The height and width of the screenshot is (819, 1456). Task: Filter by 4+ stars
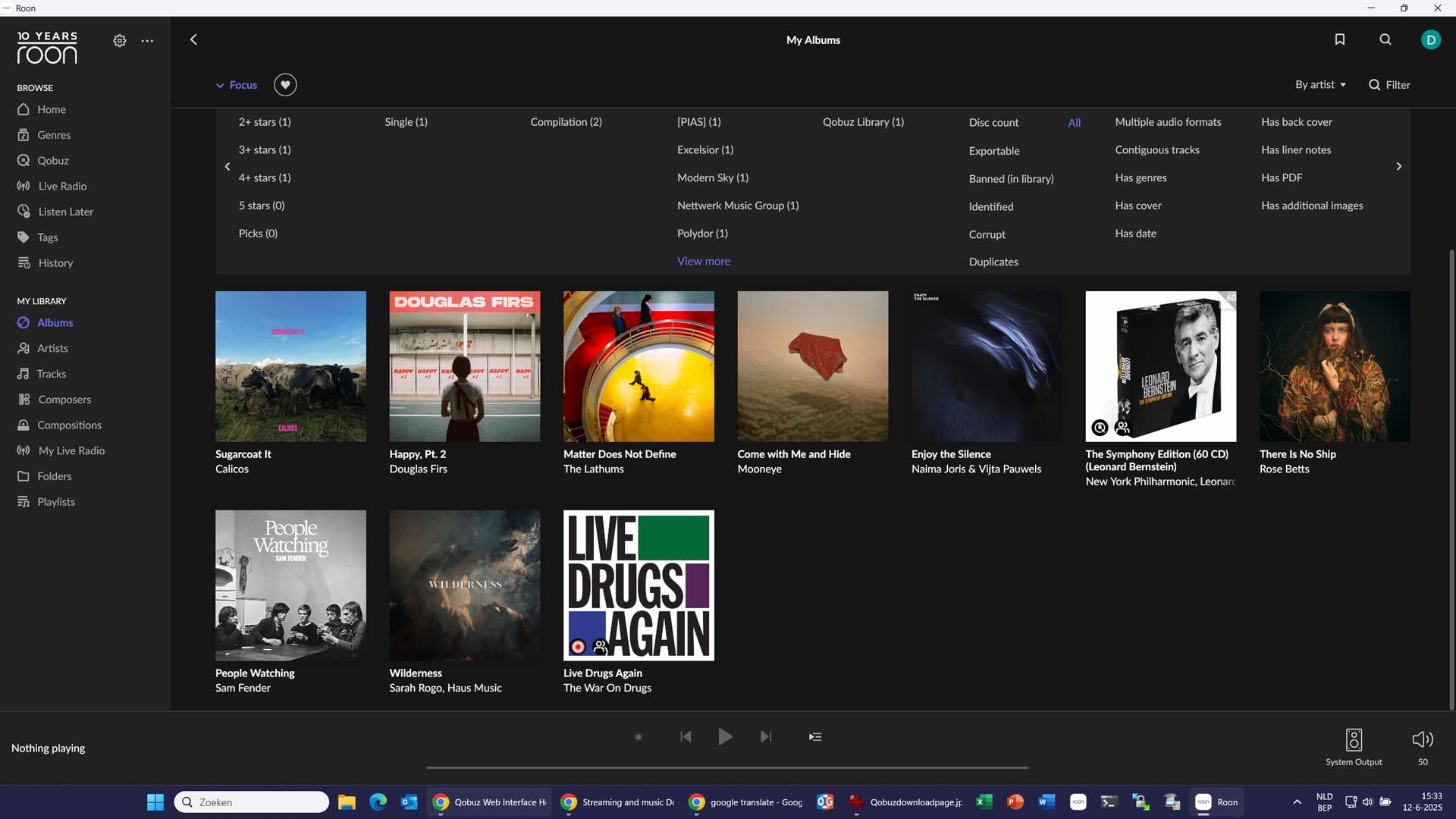(265, 177)
